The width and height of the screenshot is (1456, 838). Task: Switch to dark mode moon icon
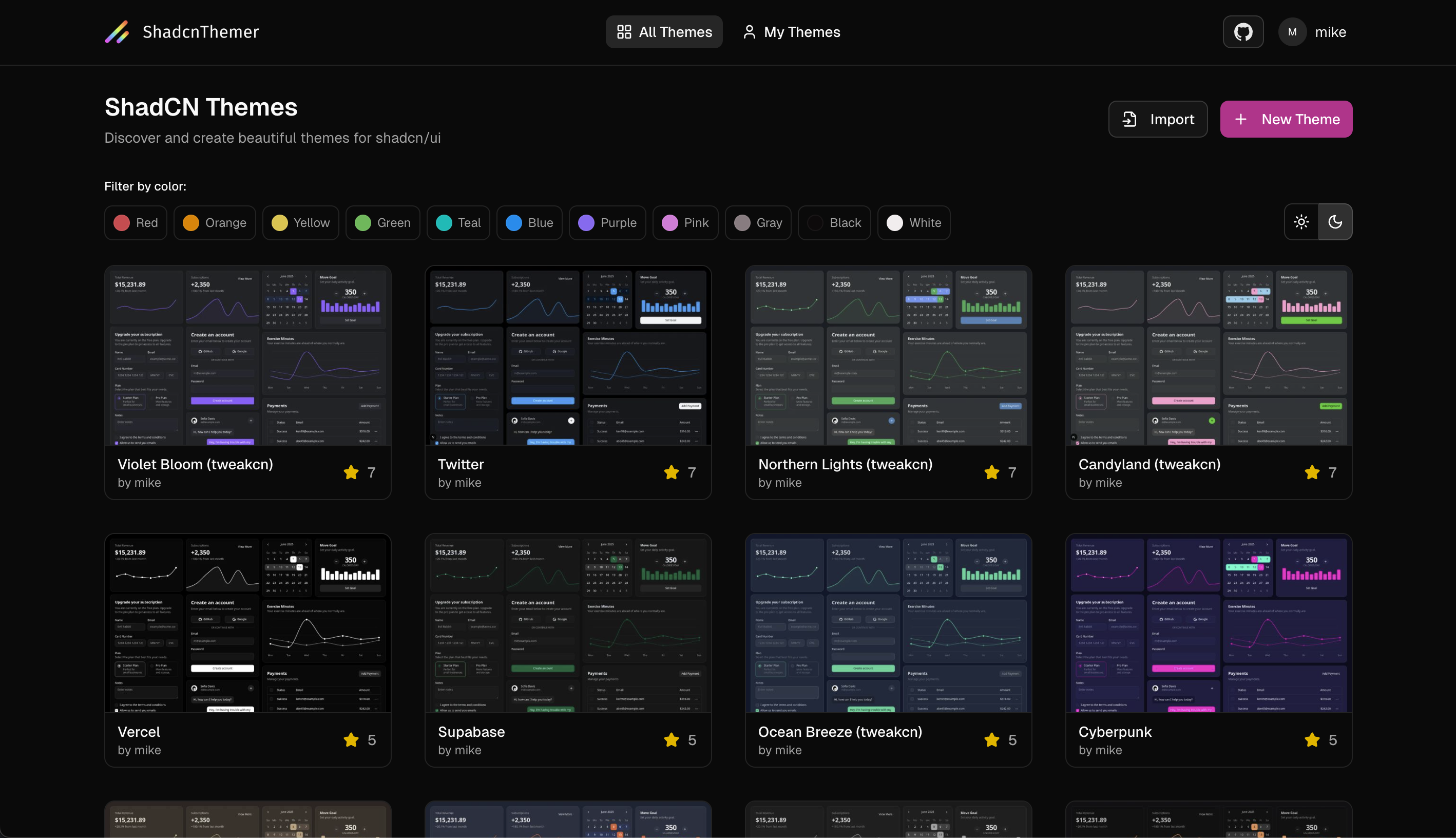click(x=1335, y=222)
